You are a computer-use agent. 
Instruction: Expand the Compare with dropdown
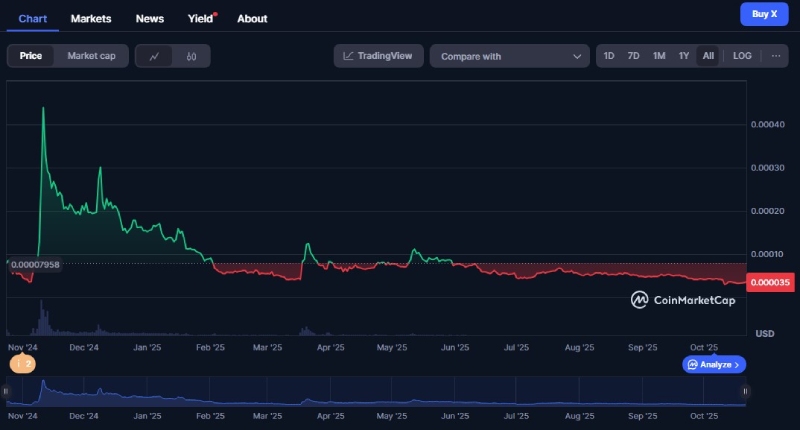point(510,56)
